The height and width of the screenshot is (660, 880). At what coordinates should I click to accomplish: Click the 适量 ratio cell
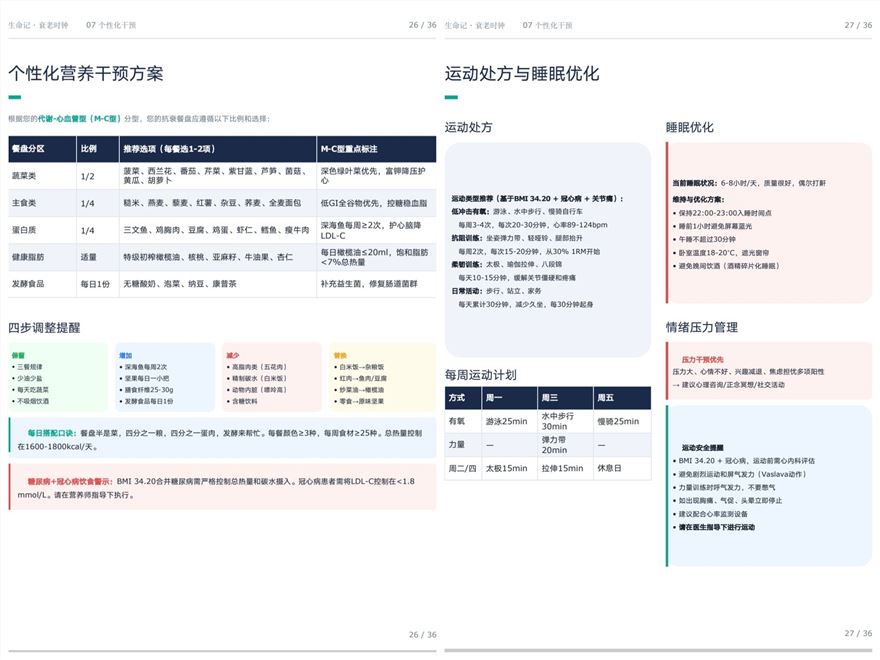88,256
